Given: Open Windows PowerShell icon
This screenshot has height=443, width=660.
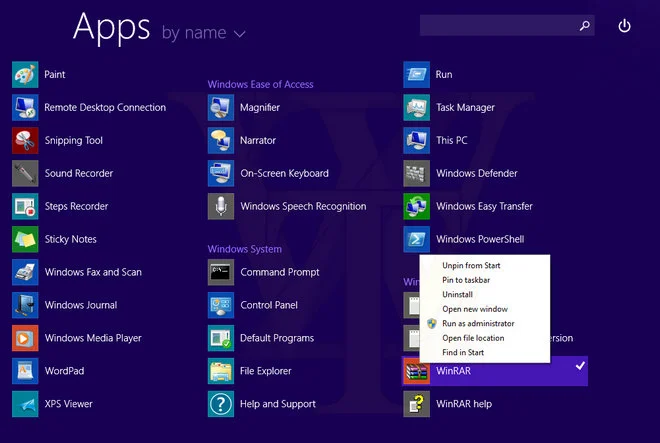Looking at the screenshot, I should [x=417, y=239].
